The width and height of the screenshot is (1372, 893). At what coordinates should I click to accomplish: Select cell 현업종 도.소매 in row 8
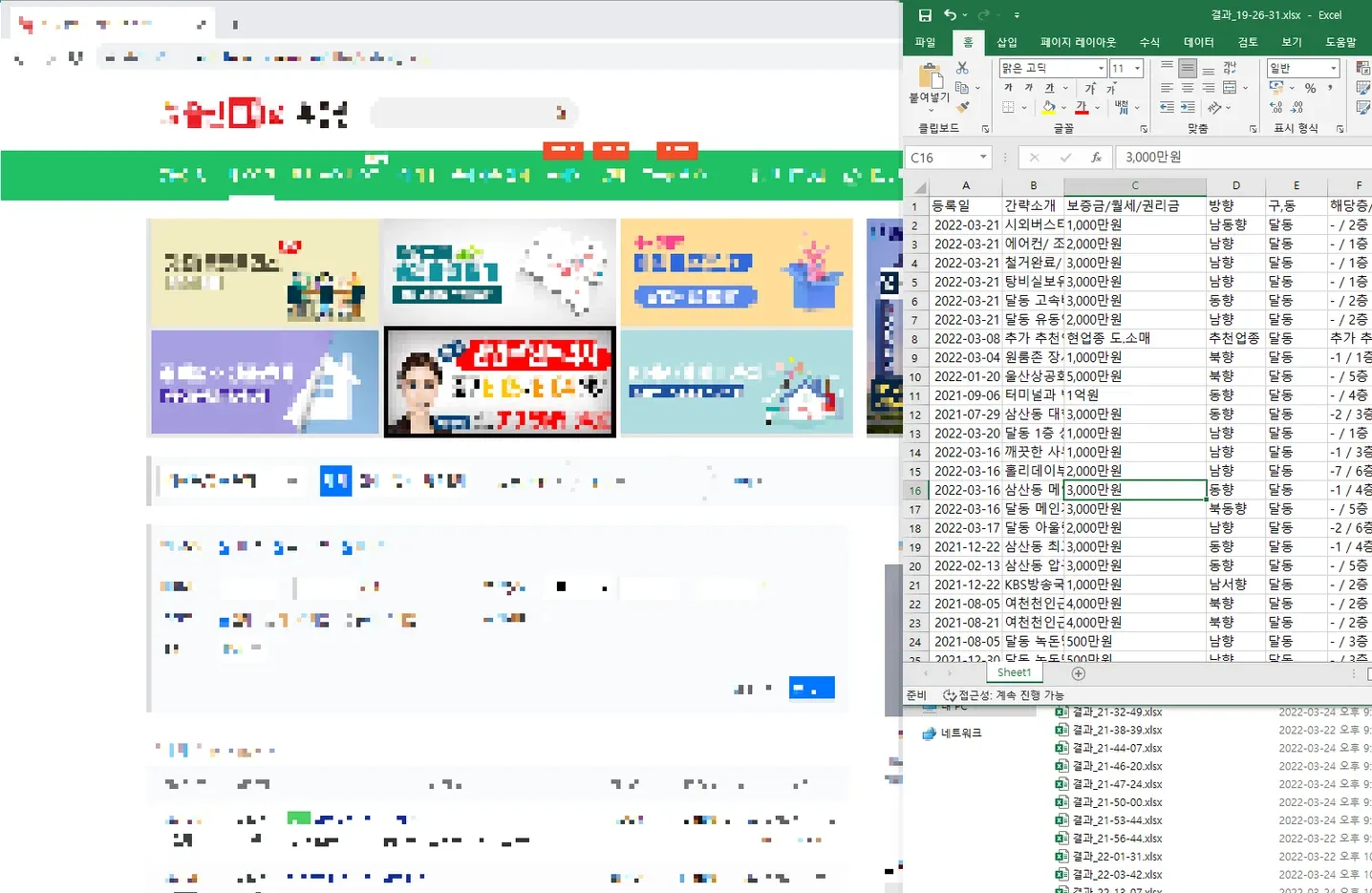point(1134,338)
